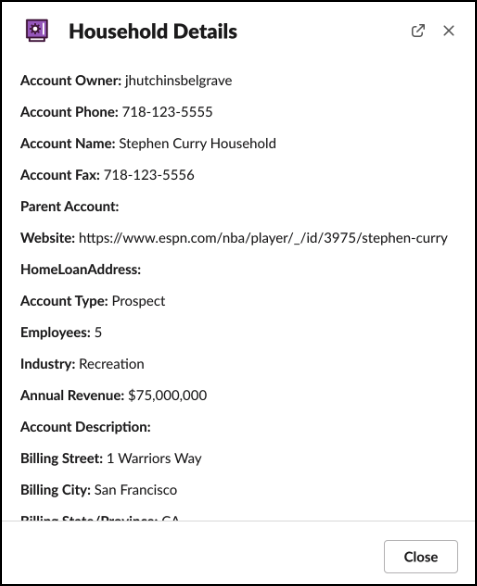477x586 pixels.
Task: Click the Account Description label
Action: 86,427
